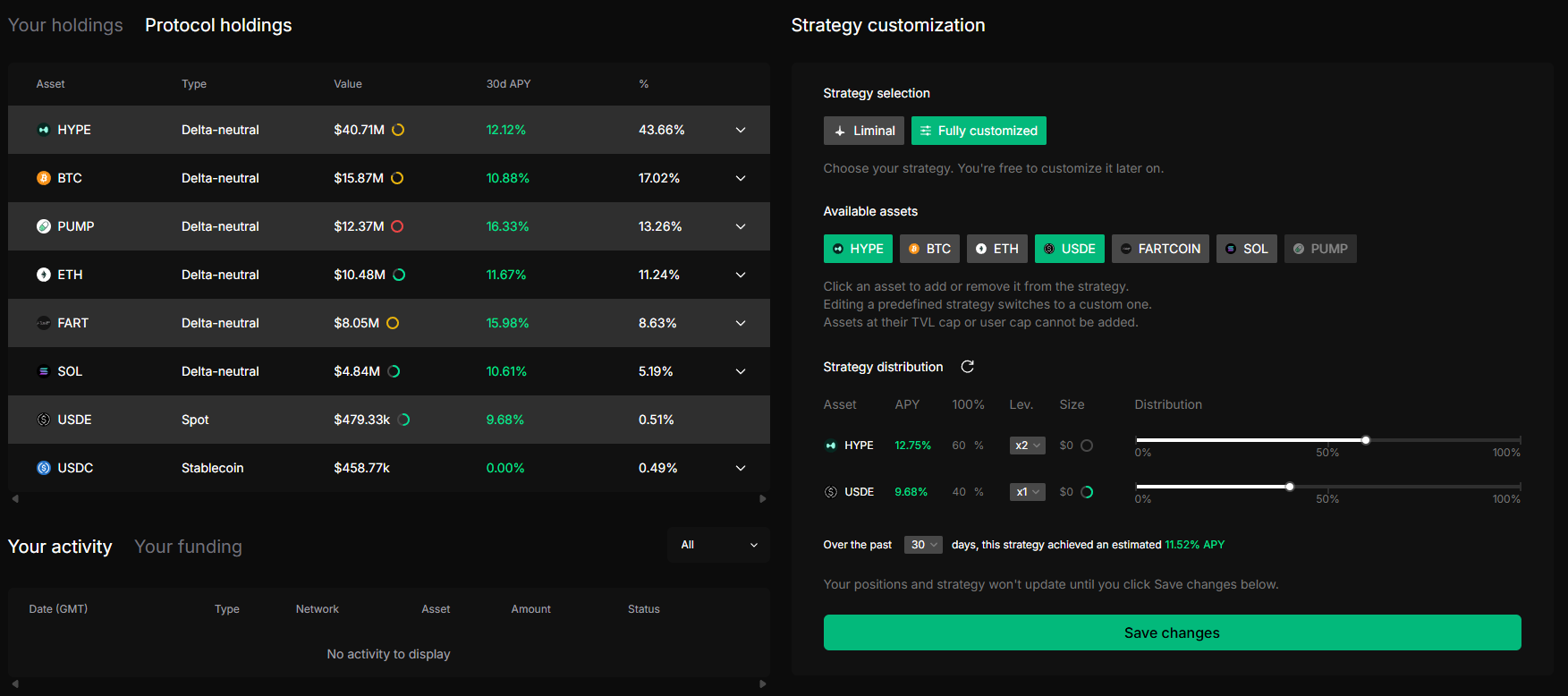1568x696 pixels.
Task: Adjust the HYPE distribution slider handle
Action: (x=1366, y=440)
